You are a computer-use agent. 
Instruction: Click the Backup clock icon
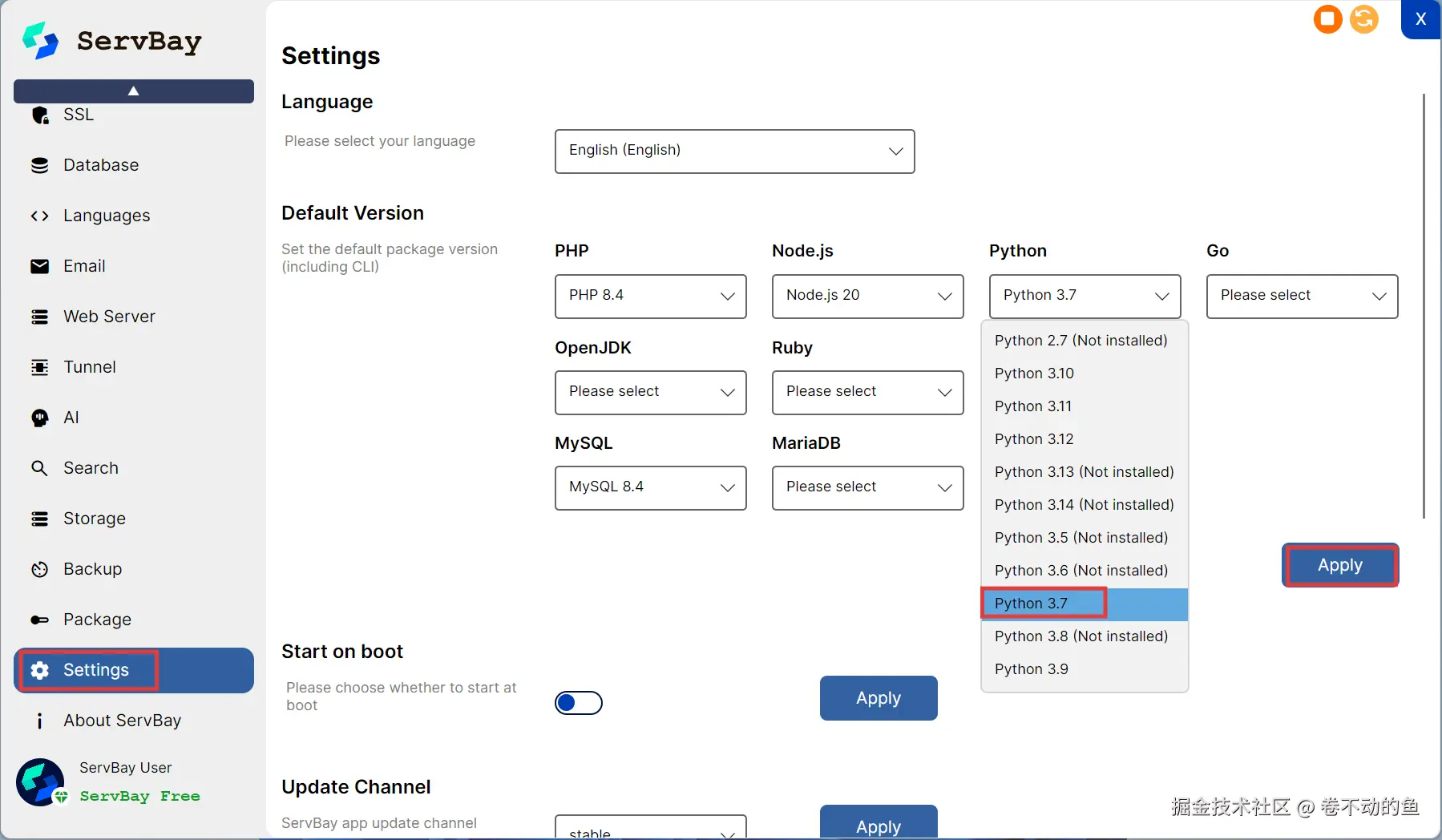(x=39, y=569)
